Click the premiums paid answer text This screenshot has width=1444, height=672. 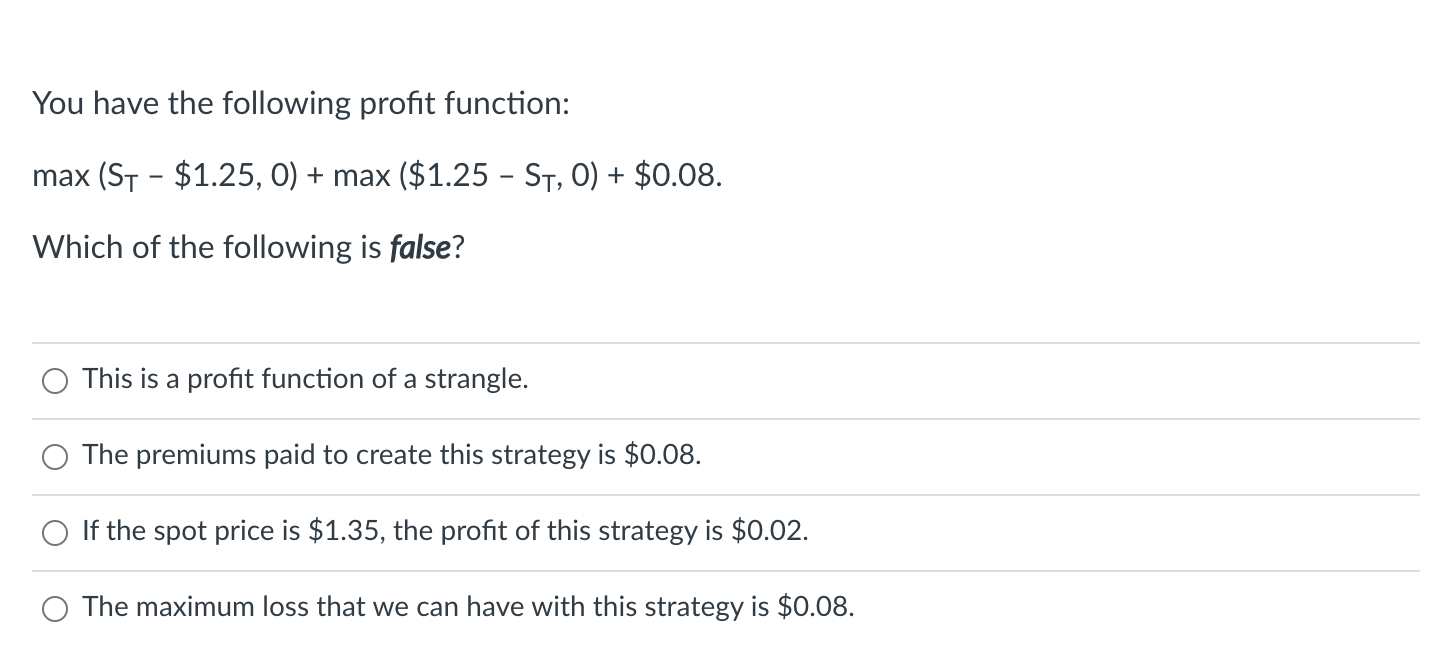point(392,456)
